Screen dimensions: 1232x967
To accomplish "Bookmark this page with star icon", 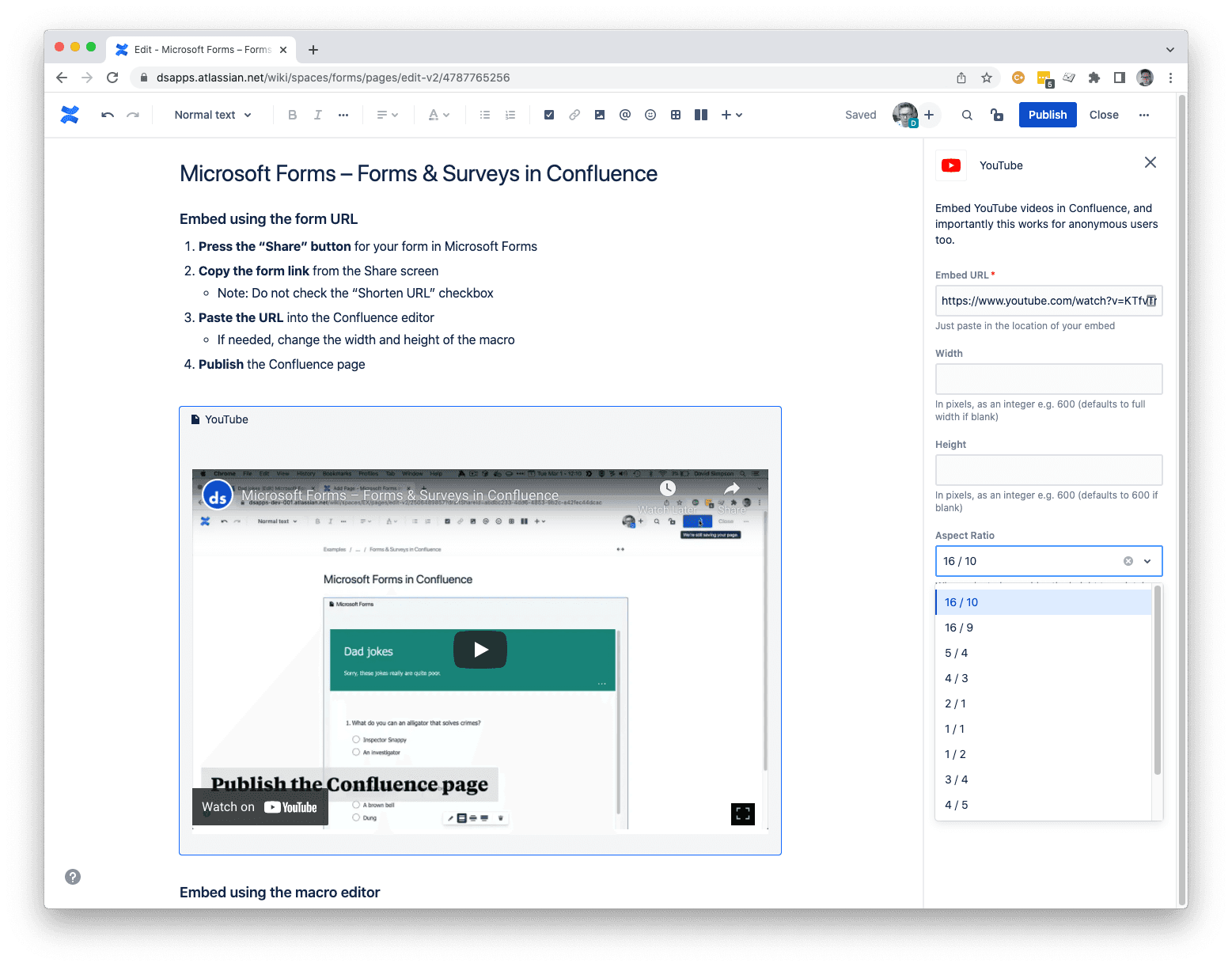I will click(x=987, y=78).
